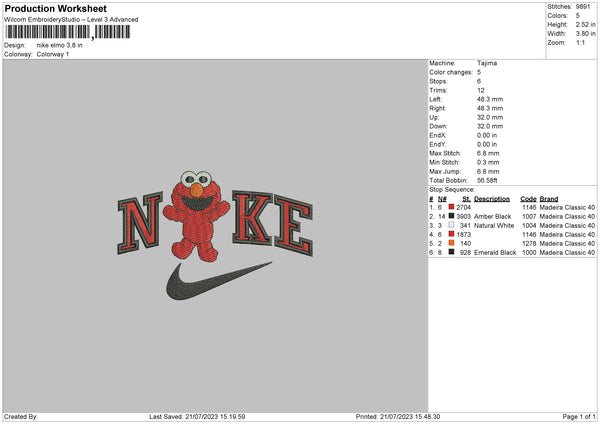Click the Height value '2.52 in'

[x=585, y=24]
